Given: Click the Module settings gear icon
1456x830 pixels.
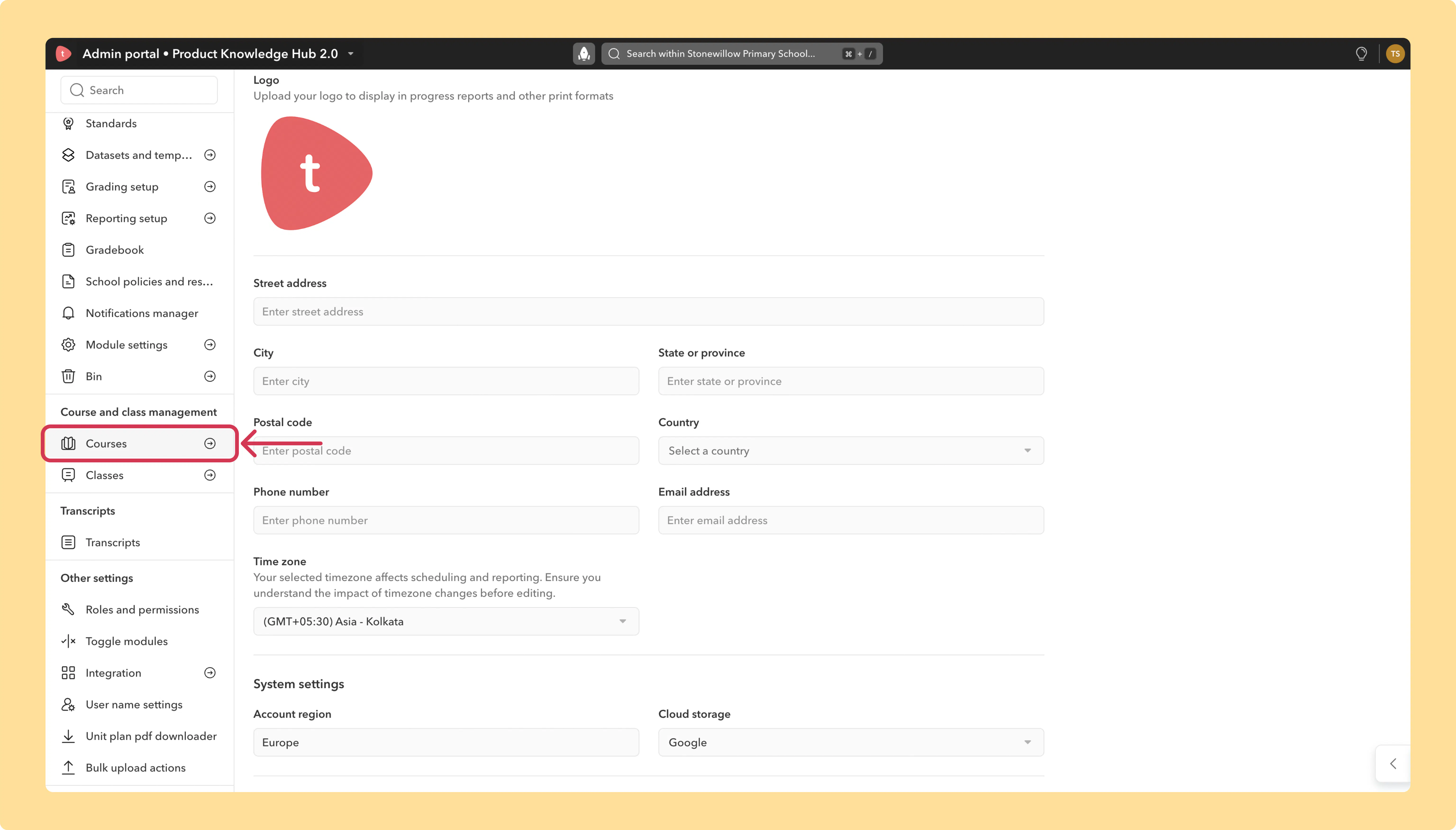Looking at the screenshot, I should point(68,345).
